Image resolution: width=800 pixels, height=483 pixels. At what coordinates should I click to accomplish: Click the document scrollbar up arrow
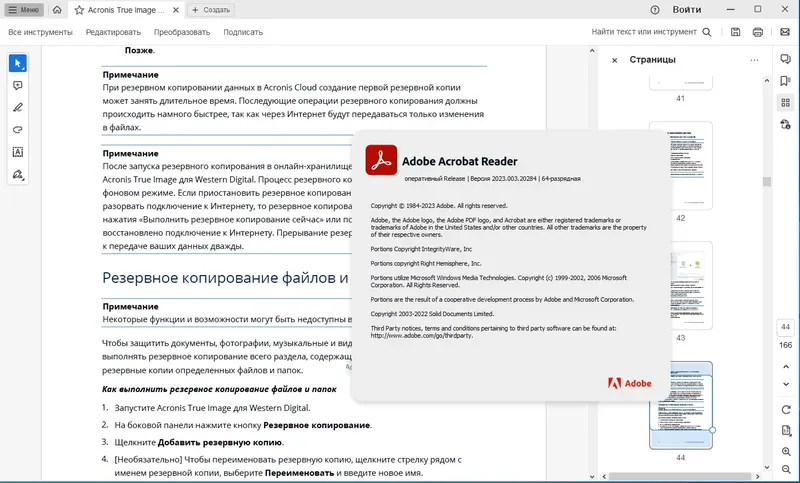[x=592, y=50]
